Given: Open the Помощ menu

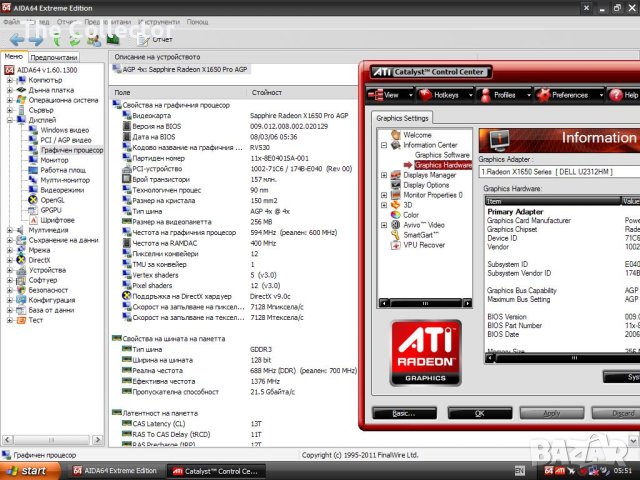Looking at the screenshot, I should (x=198, y=22).
